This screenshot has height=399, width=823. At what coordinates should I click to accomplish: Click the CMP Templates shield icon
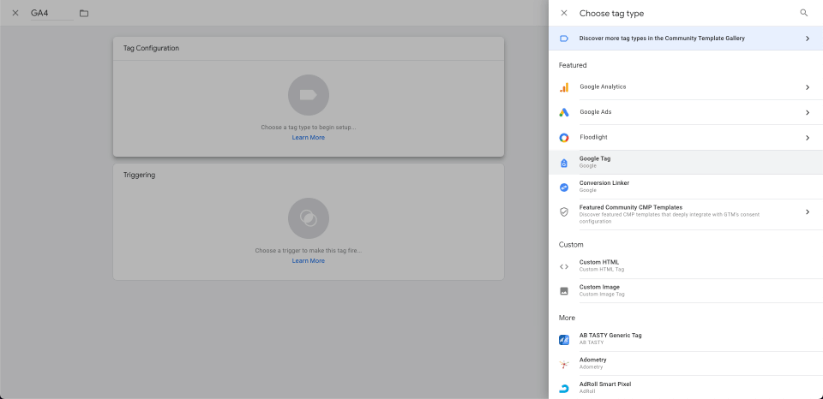[564, 212]
